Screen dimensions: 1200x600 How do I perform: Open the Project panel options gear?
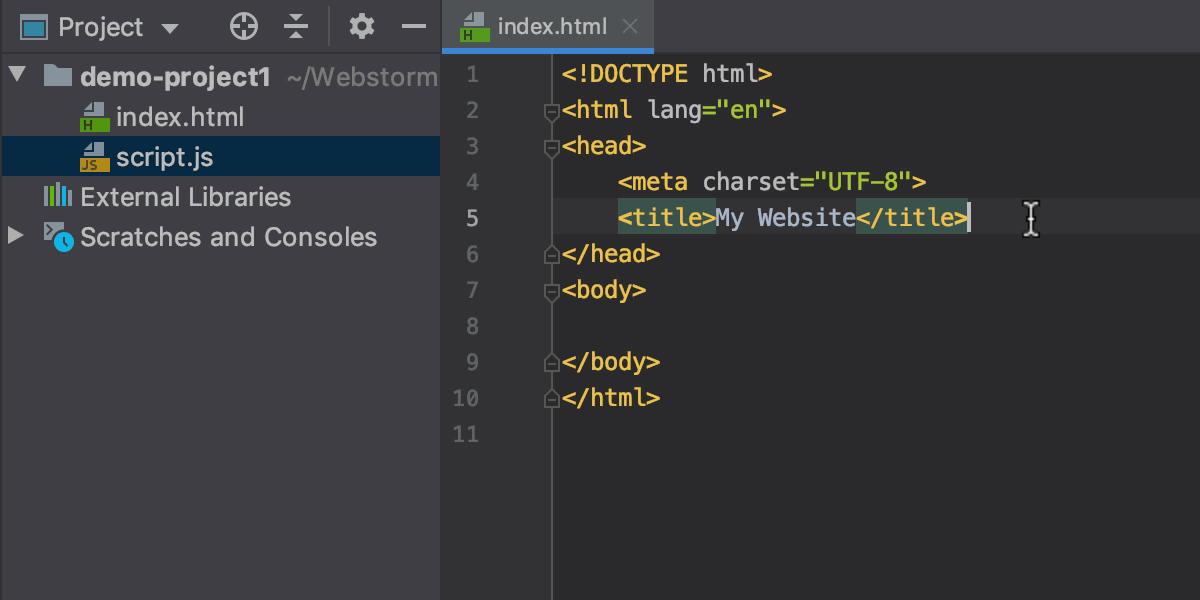(360, 26)
